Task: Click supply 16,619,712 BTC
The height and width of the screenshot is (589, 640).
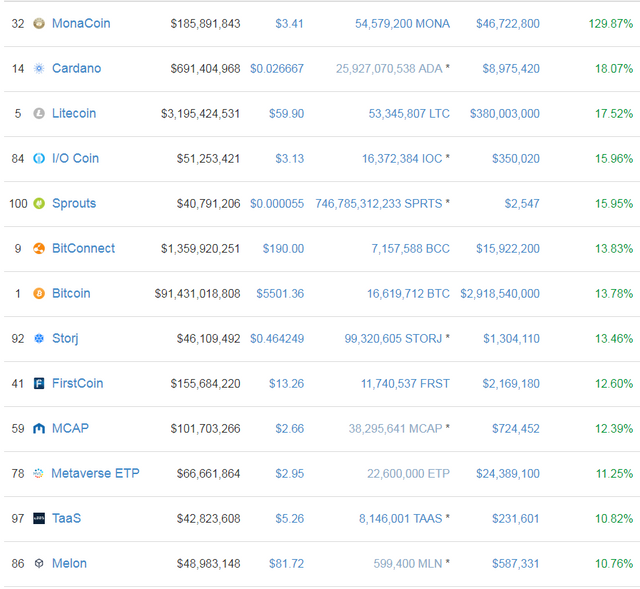Action: click(x=408, y=293)
